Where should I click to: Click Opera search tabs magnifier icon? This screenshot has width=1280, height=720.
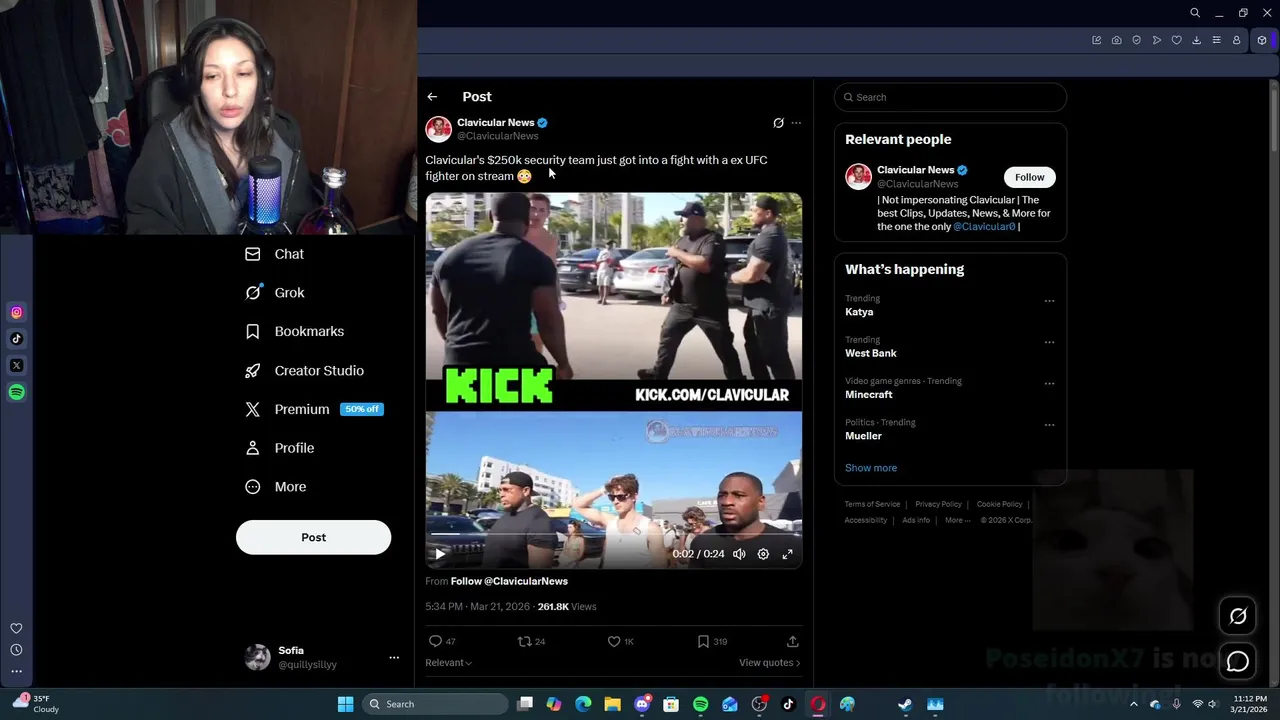[1194, 13]
